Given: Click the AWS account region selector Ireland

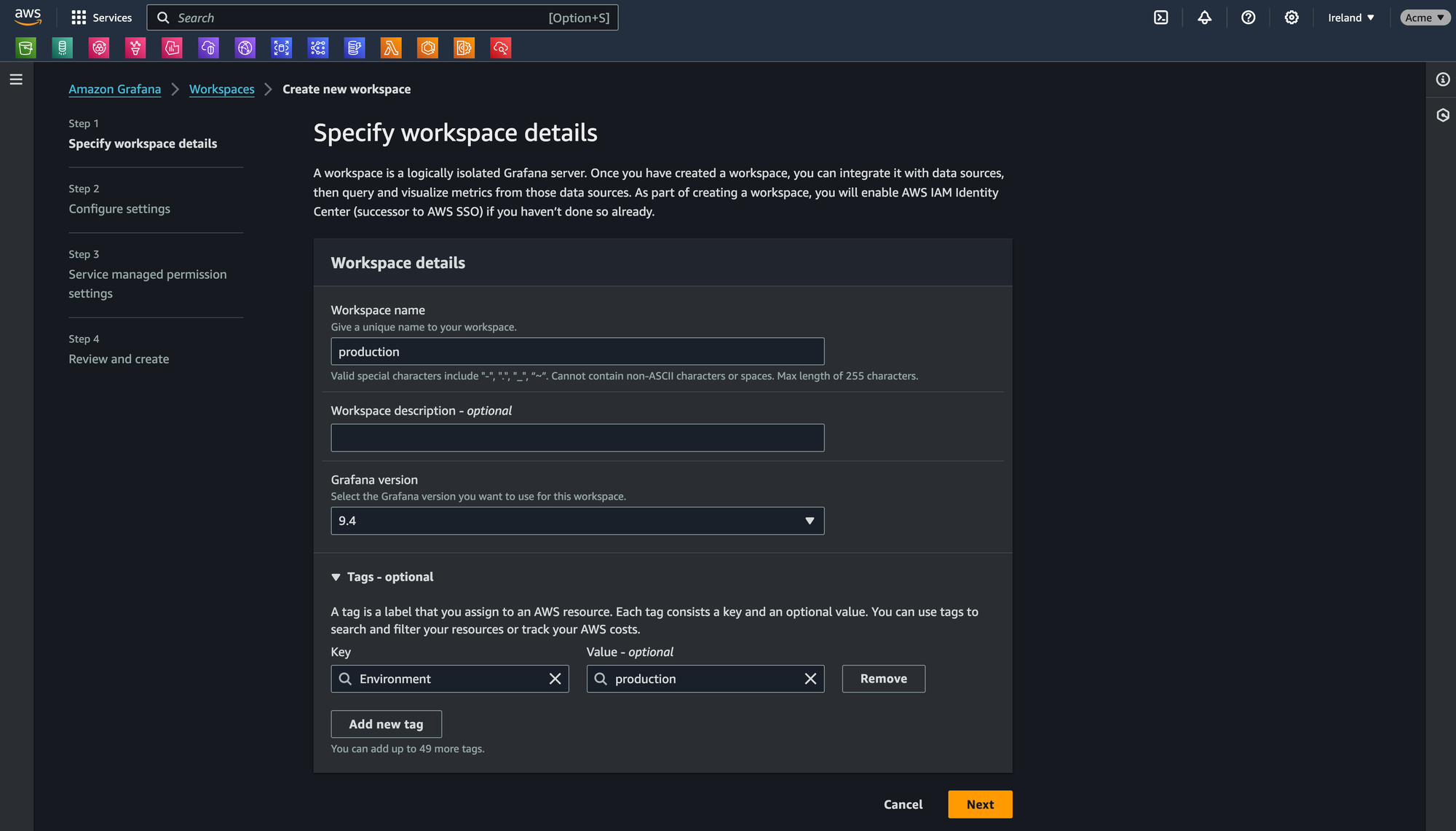Looking at the screenshot, I should (x=1350, y=17).
